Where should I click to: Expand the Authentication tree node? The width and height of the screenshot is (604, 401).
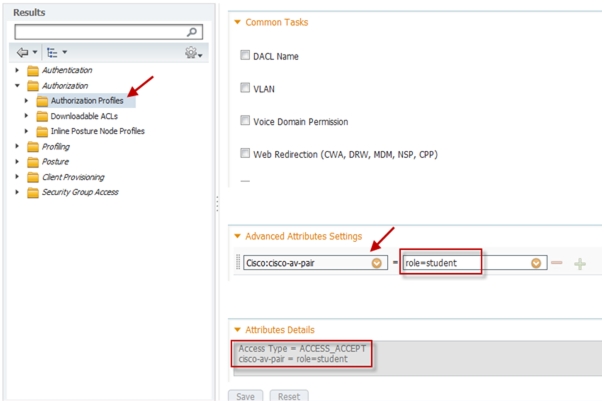[x=17, y=70]
